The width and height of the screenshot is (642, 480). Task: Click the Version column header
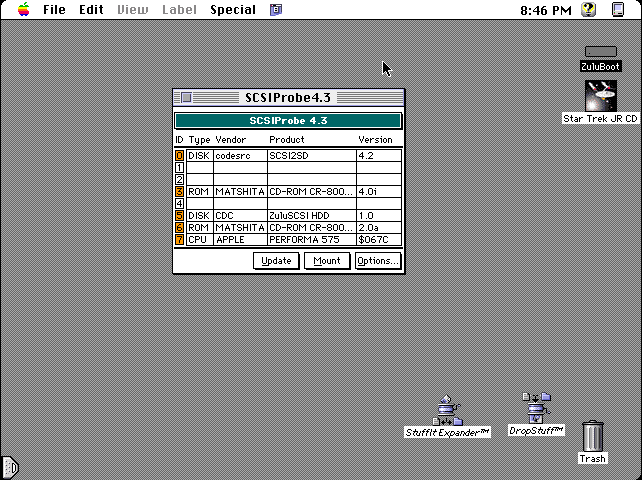[x=375, y=140]
